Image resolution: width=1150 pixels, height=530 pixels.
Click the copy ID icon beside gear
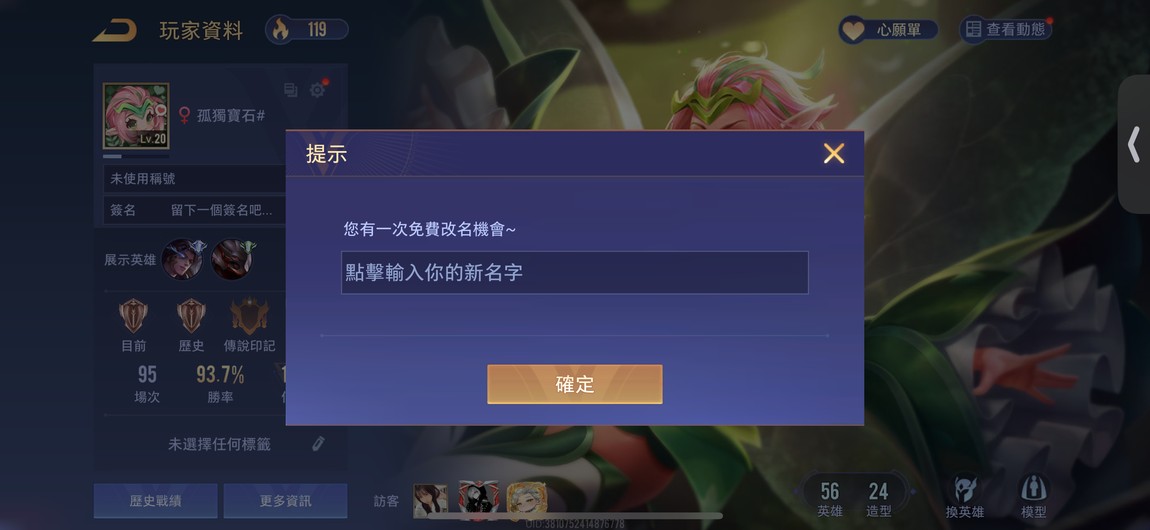tap(290, 90)
